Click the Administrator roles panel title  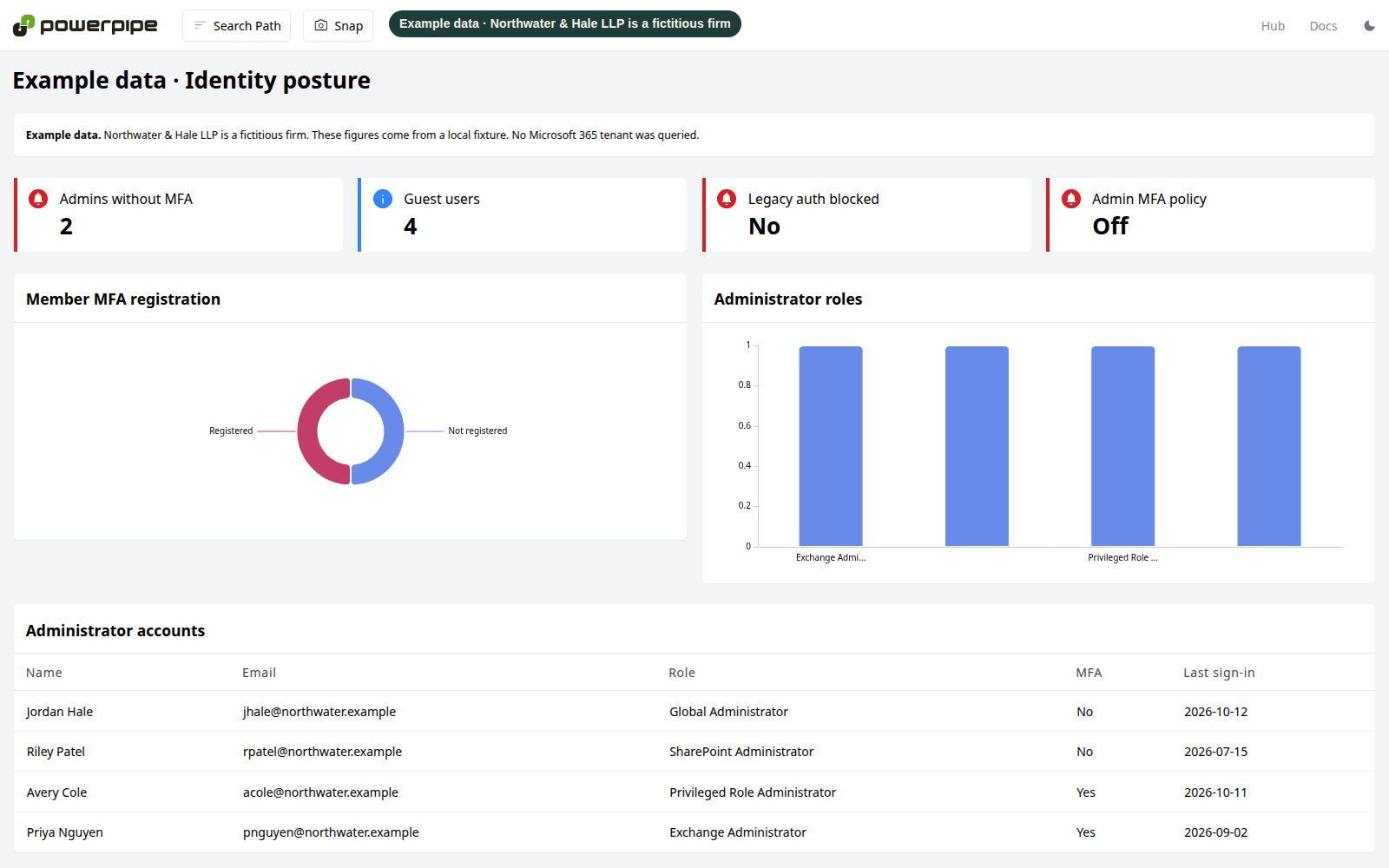[788, 299]
